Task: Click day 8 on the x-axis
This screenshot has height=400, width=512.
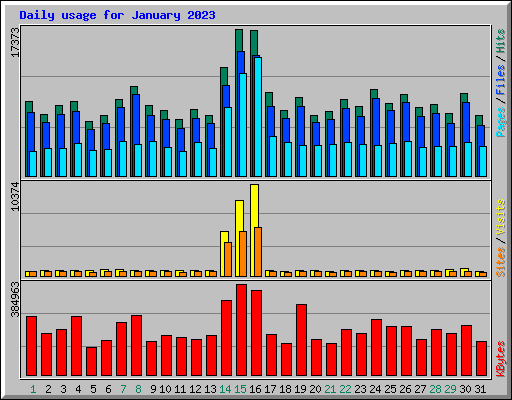Action: 138,389
